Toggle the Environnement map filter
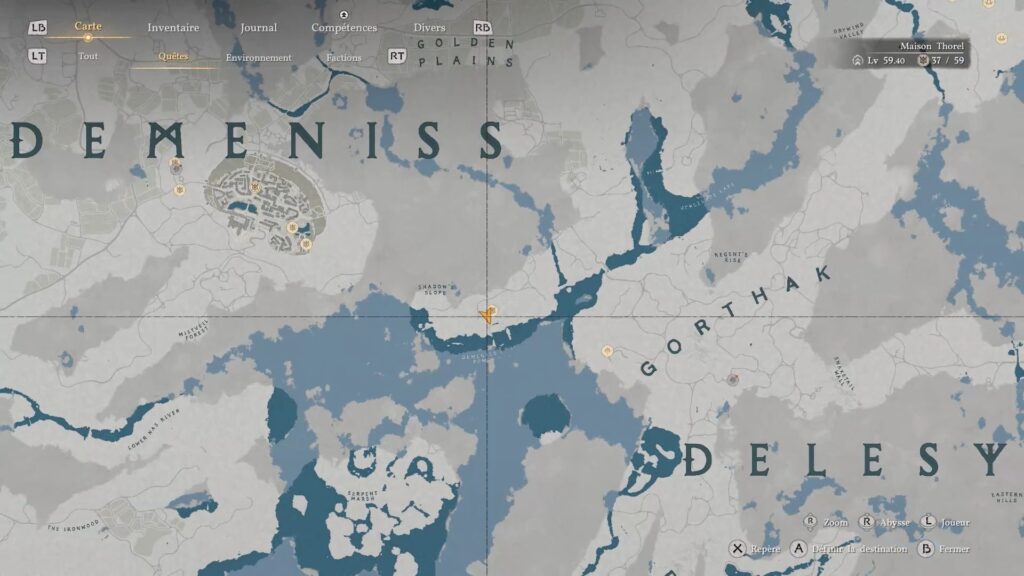Screen dimensions: 1024x576 258,57
